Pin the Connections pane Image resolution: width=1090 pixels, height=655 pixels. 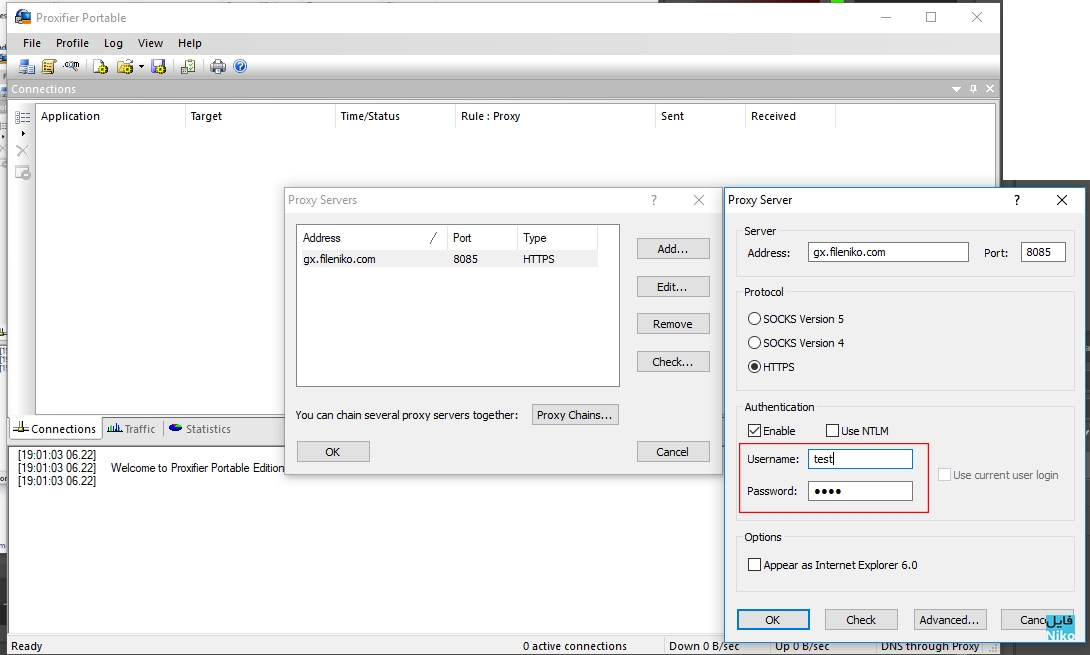tap(973, 89)
